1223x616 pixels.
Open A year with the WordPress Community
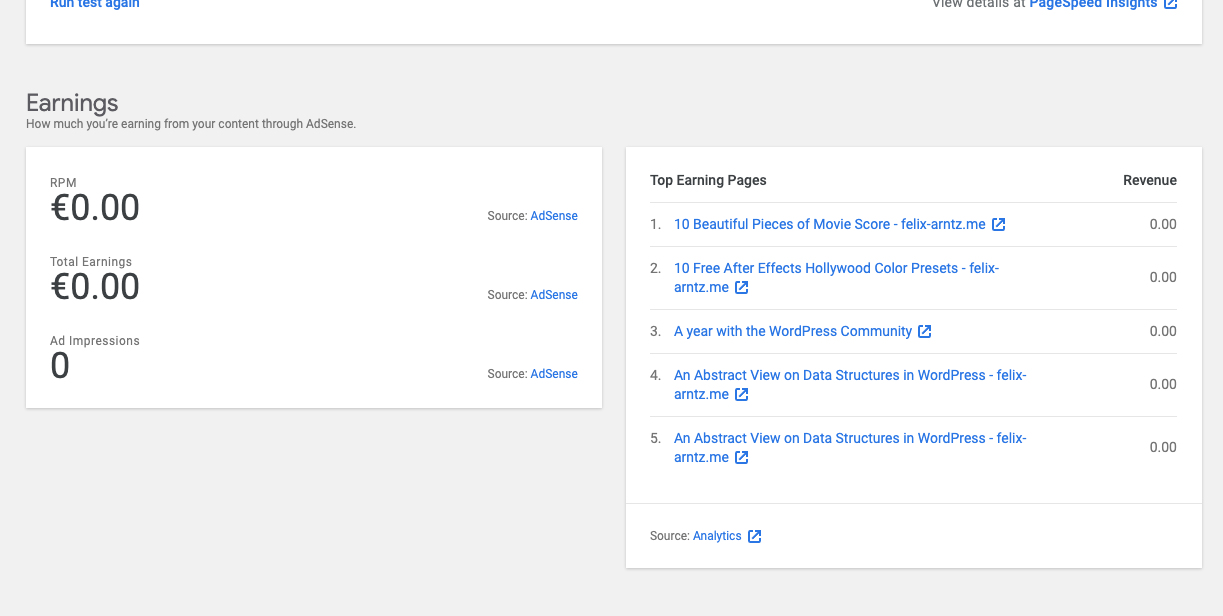[x=793, y=332]
